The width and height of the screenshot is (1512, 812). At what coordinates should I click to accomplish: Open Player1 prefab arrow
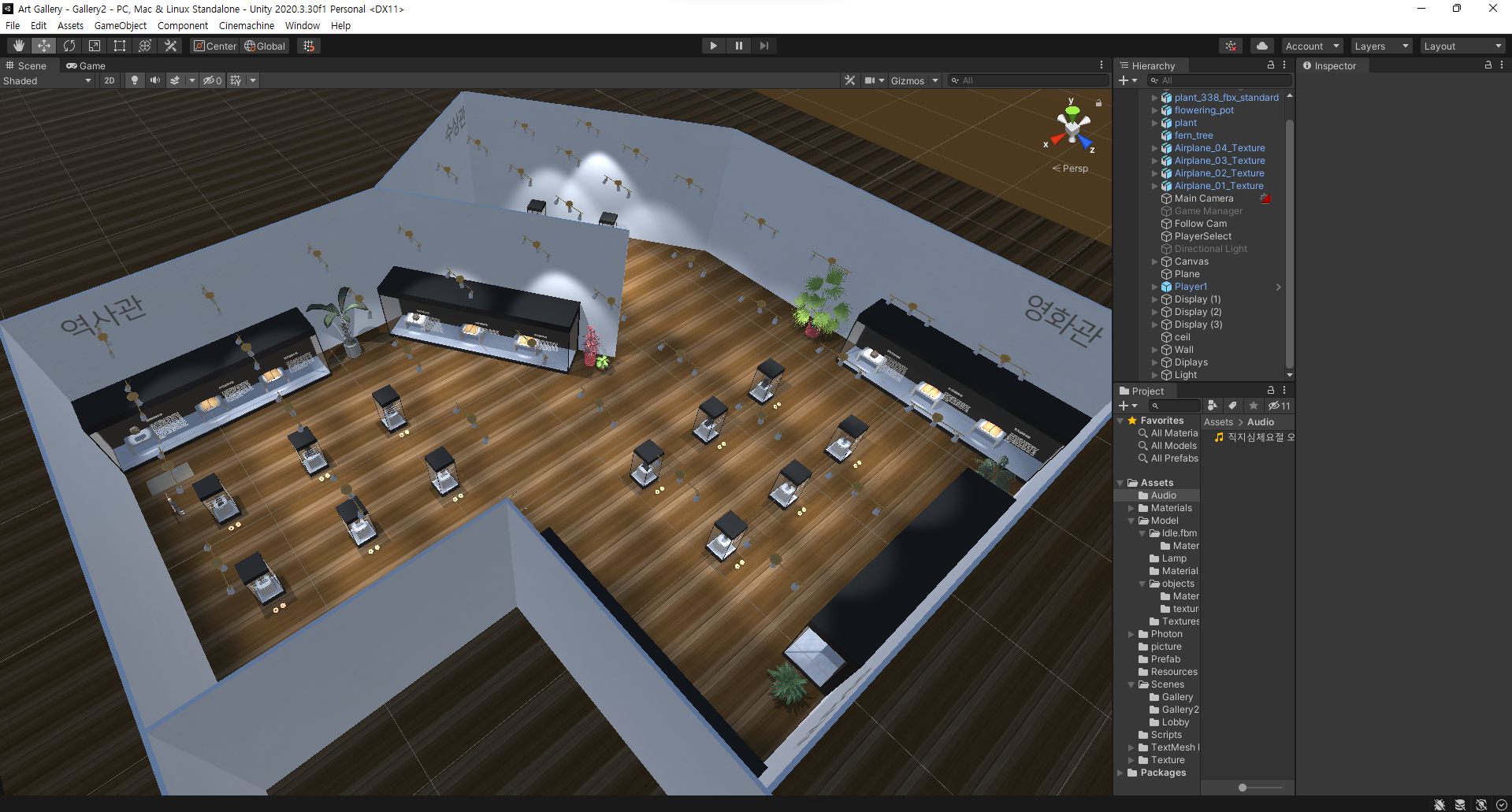point(1278,287)
